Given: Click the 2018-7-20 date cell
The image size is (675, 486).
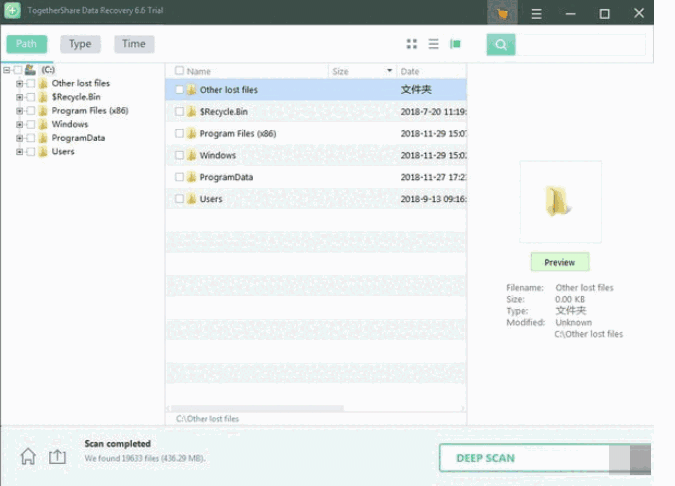Looking at the screenshot, I should [x=433, y=112].
